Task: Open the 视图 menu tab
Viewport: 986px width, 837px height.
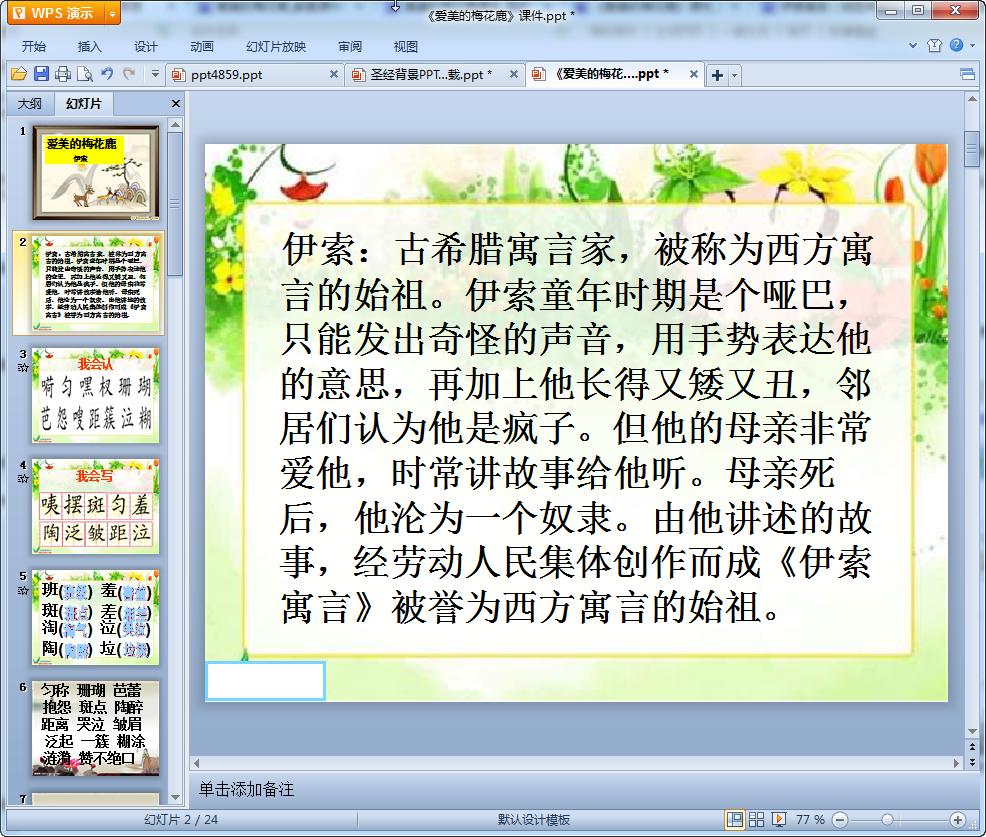Action: tap(406, 47)
